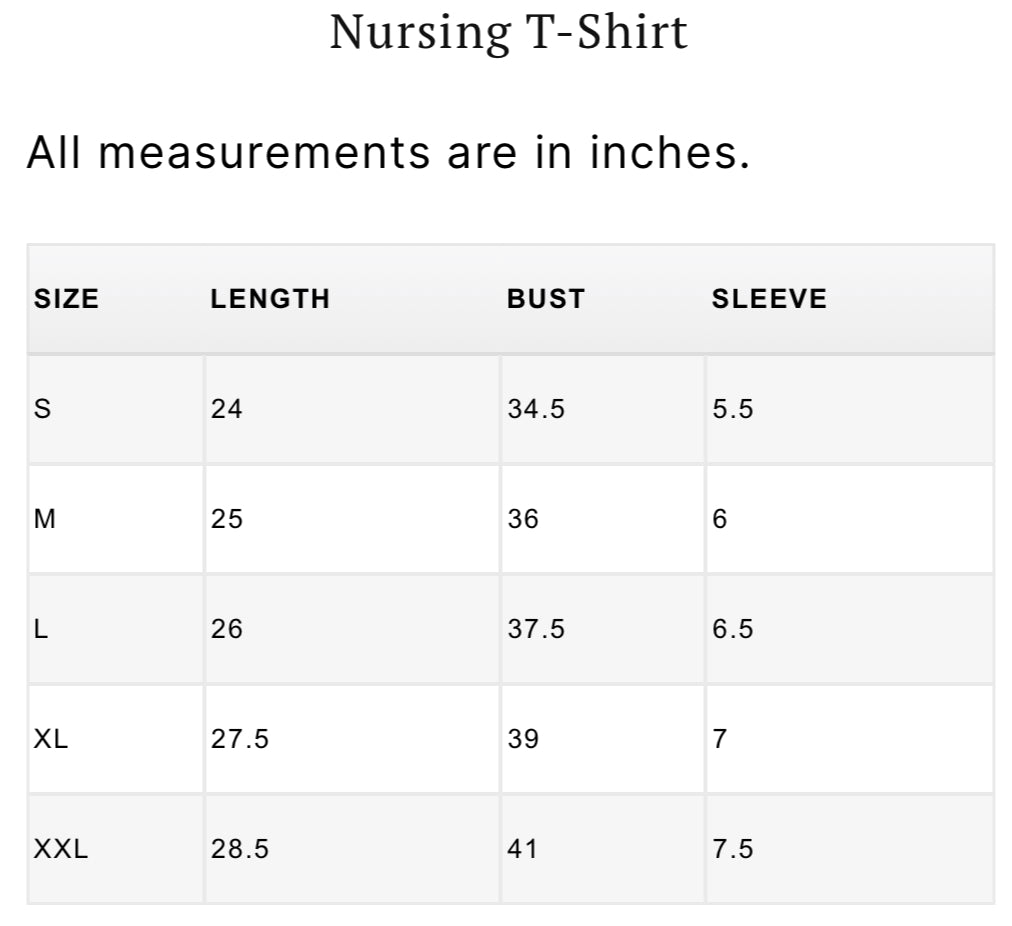Click the 7.5 sleeve value
This screenshot has width=1012, height=926.
[x=733, y=849]
